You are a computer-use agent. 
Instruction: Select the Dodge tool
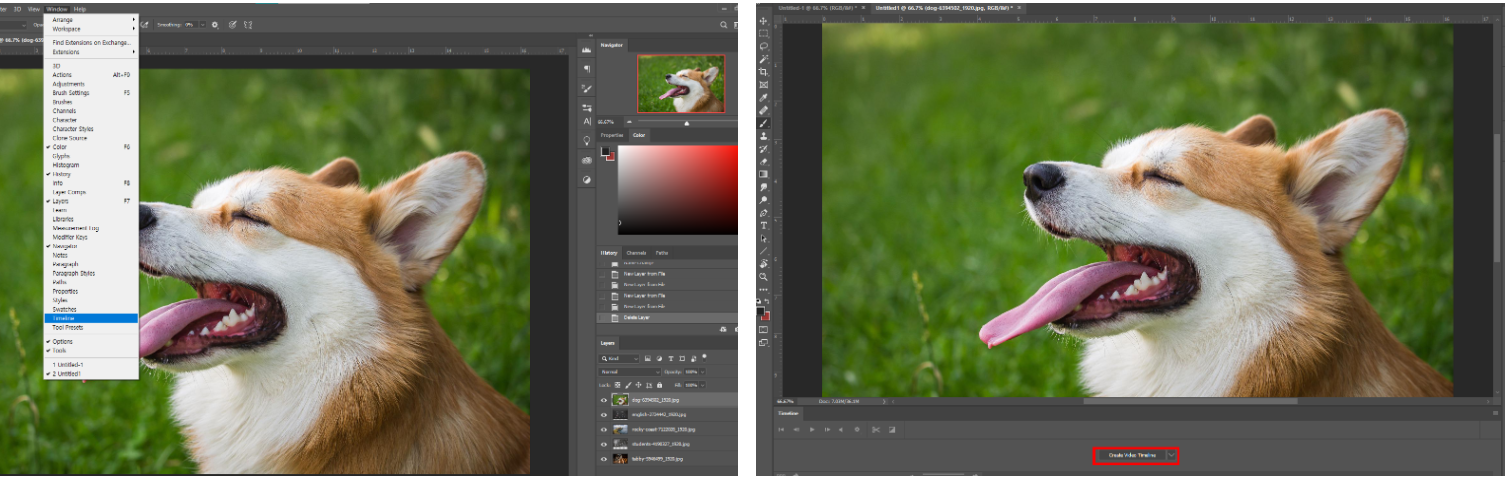763,200
